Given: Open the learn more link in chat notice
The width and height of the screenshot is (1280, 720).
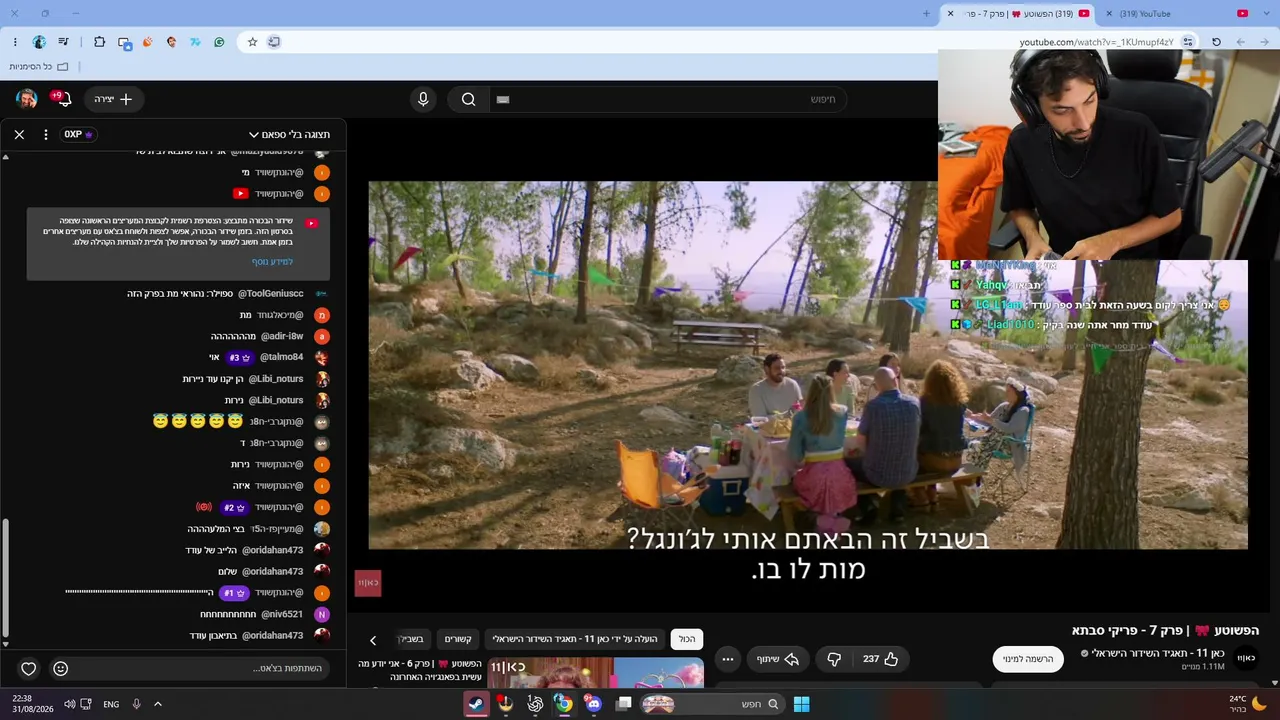Looking at the screenshot, I should (272, 262).
